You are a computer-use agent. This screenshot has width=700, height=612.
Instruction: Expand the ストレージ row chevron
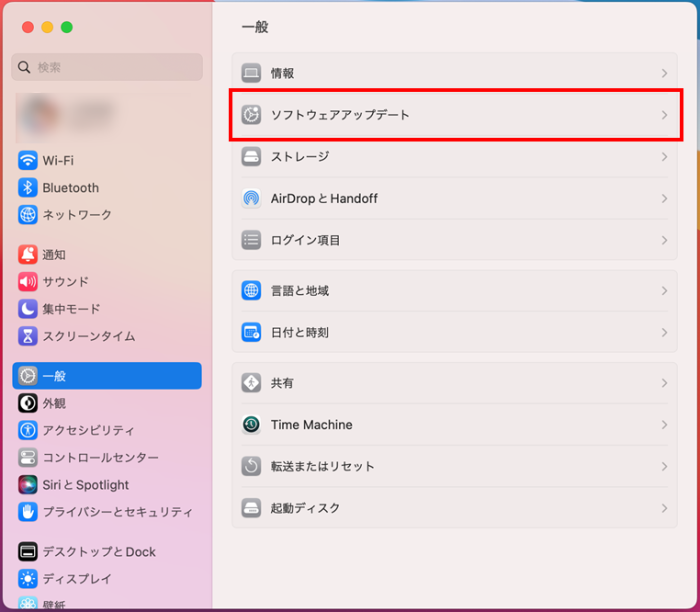pos(664,157)
